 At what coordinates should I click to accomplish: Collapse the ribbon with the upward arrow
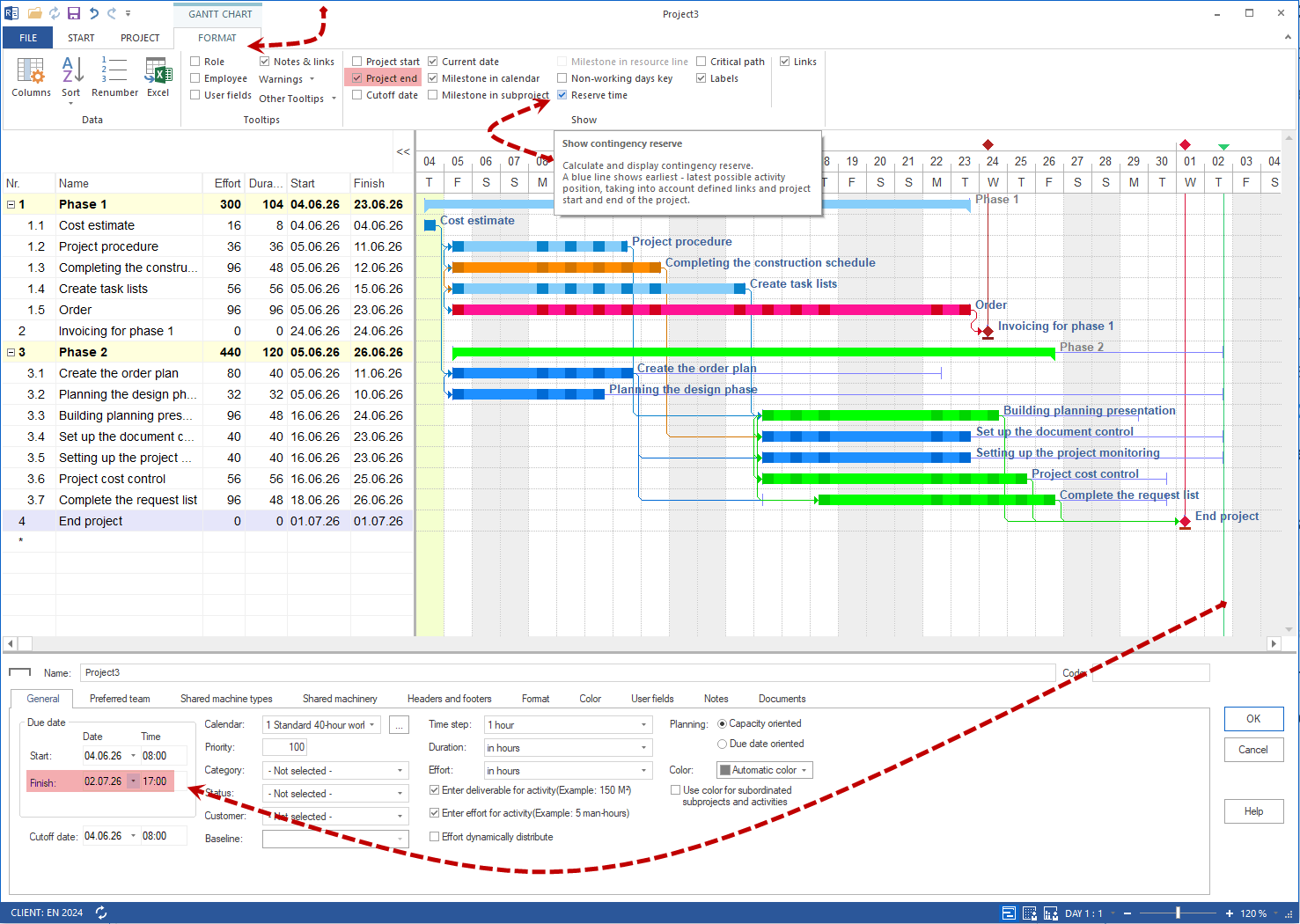1288,38
